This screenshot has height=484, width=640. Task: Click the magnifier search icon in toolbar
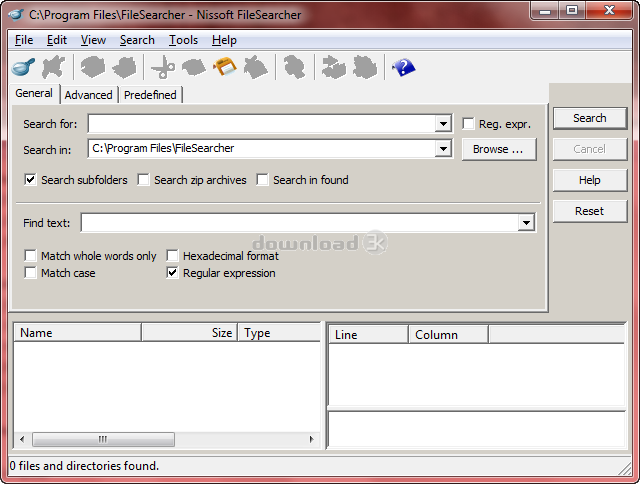[23, 68]
